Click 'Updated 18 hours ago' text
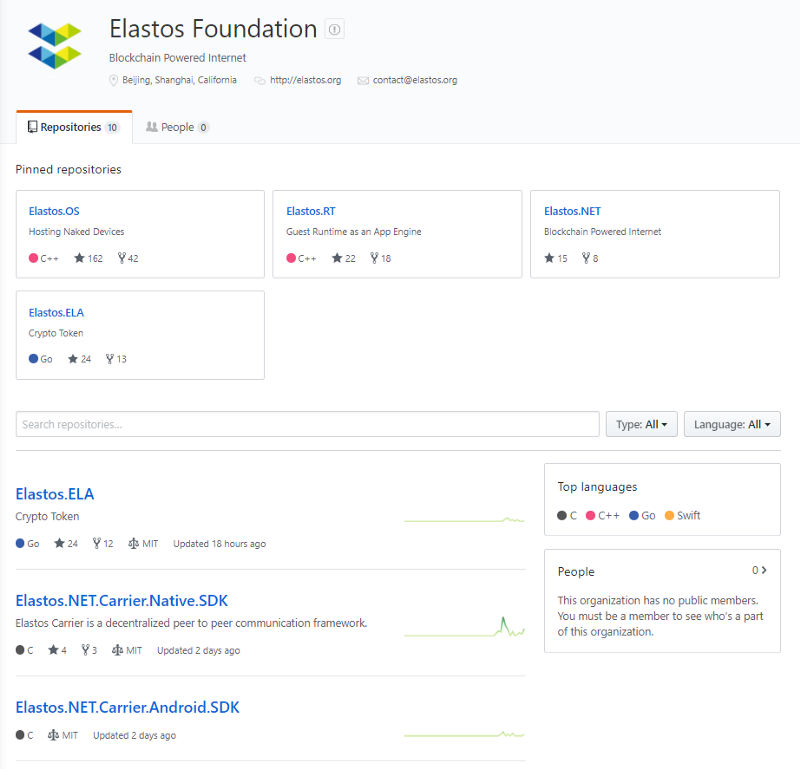The height and width of the screenshot is (769, 800). point(219,544)
